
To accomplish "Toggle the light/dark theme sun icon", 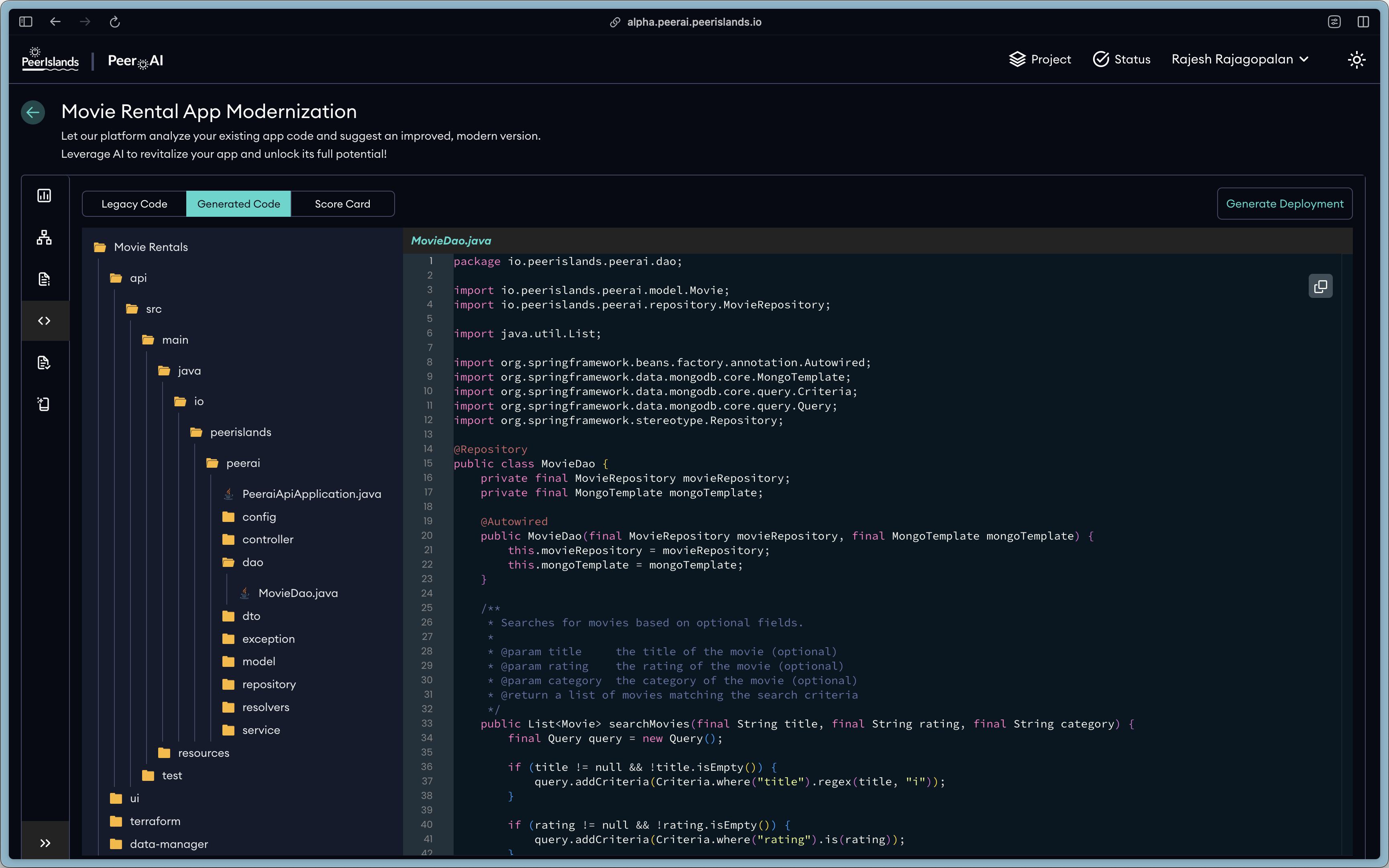I will click(1356, 60).
